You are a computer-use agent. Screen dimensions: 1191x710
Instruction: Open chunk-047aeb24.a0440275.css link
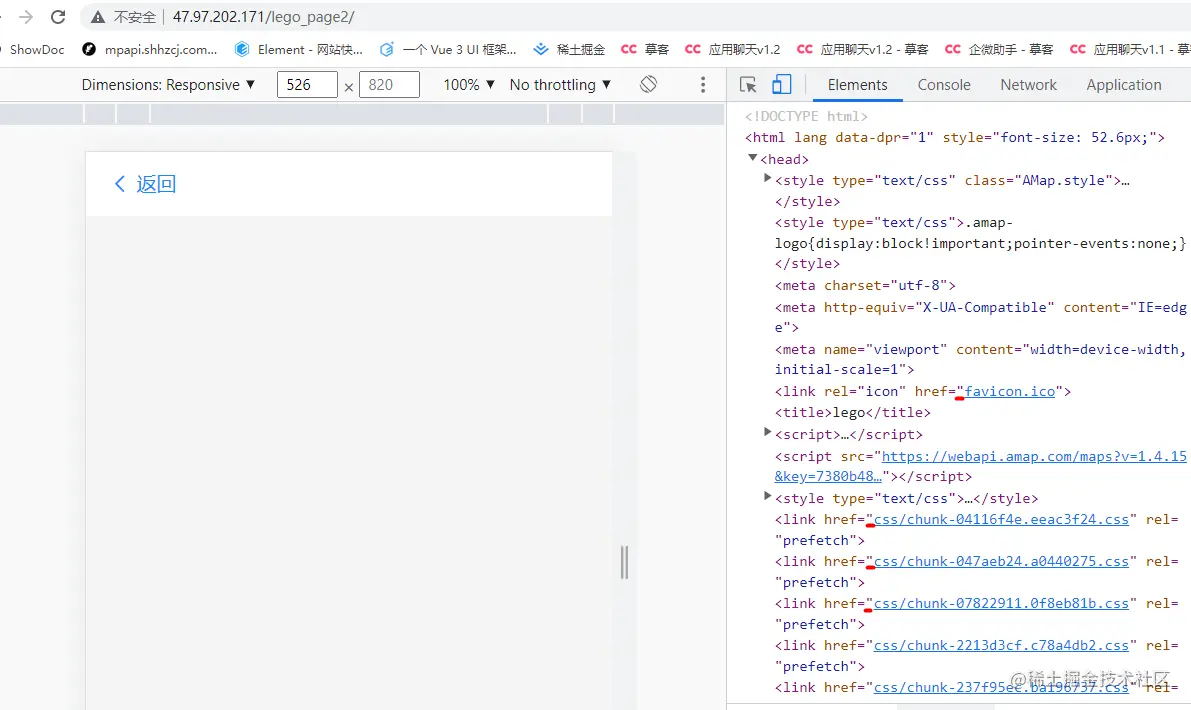1001,561
